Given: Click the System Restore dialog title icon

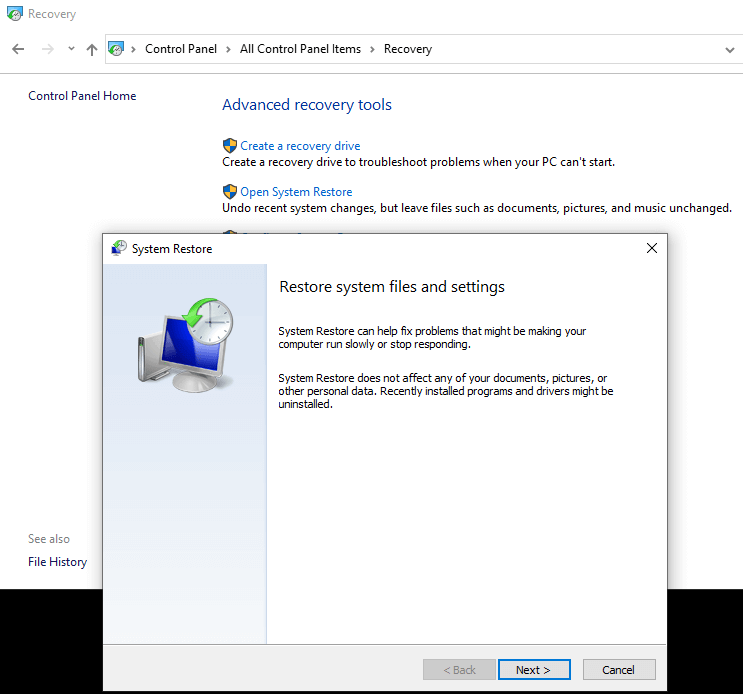Looking at the screenshot, I should pyautogui.click(x=119, y=248).
